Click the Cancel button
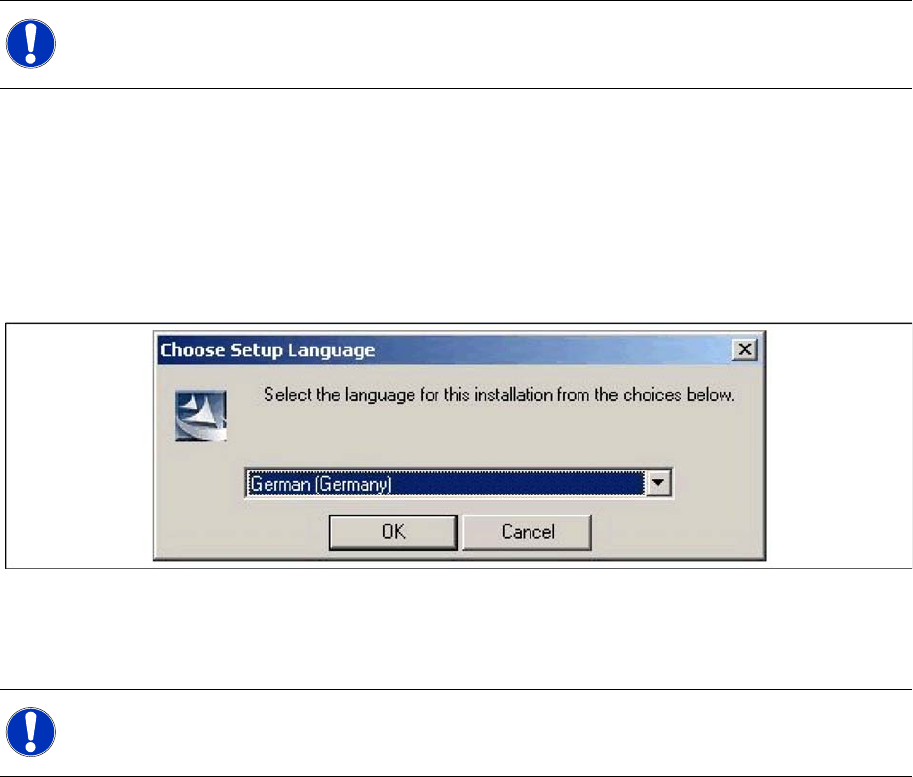Screen dimensions: 913x777 [x=528, y=532]
